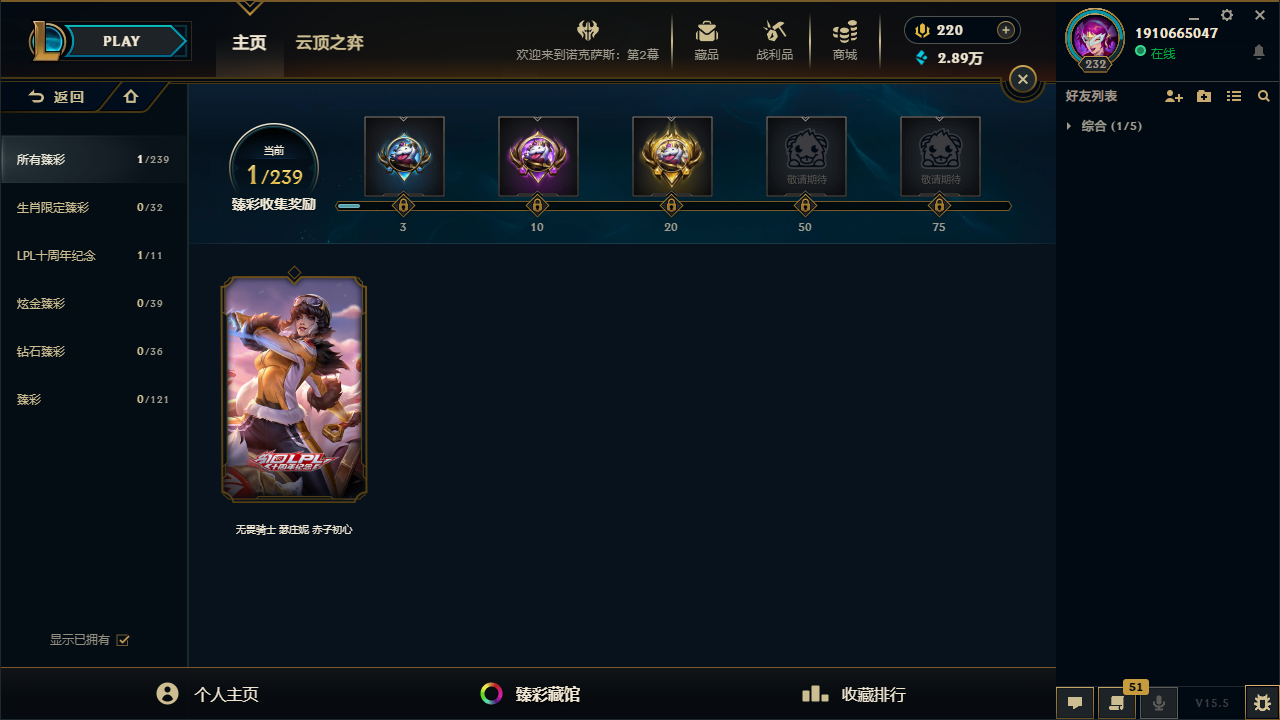Go back with the 返回 button
This screenshot has height=720, width=1280.
[57, 97]
